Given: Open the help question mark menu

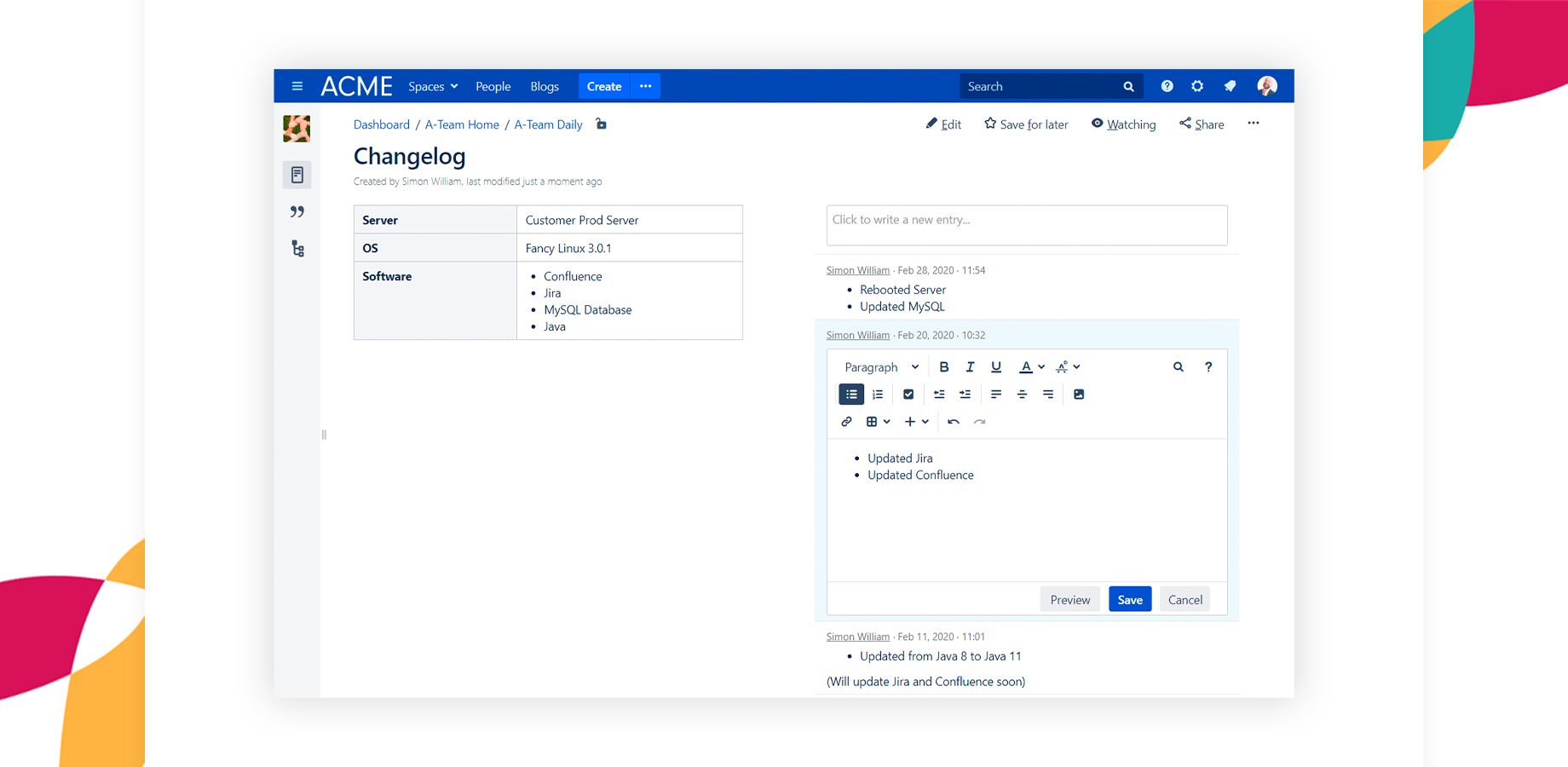Looking at the screenshot, I should click(x=1167, y=86).
